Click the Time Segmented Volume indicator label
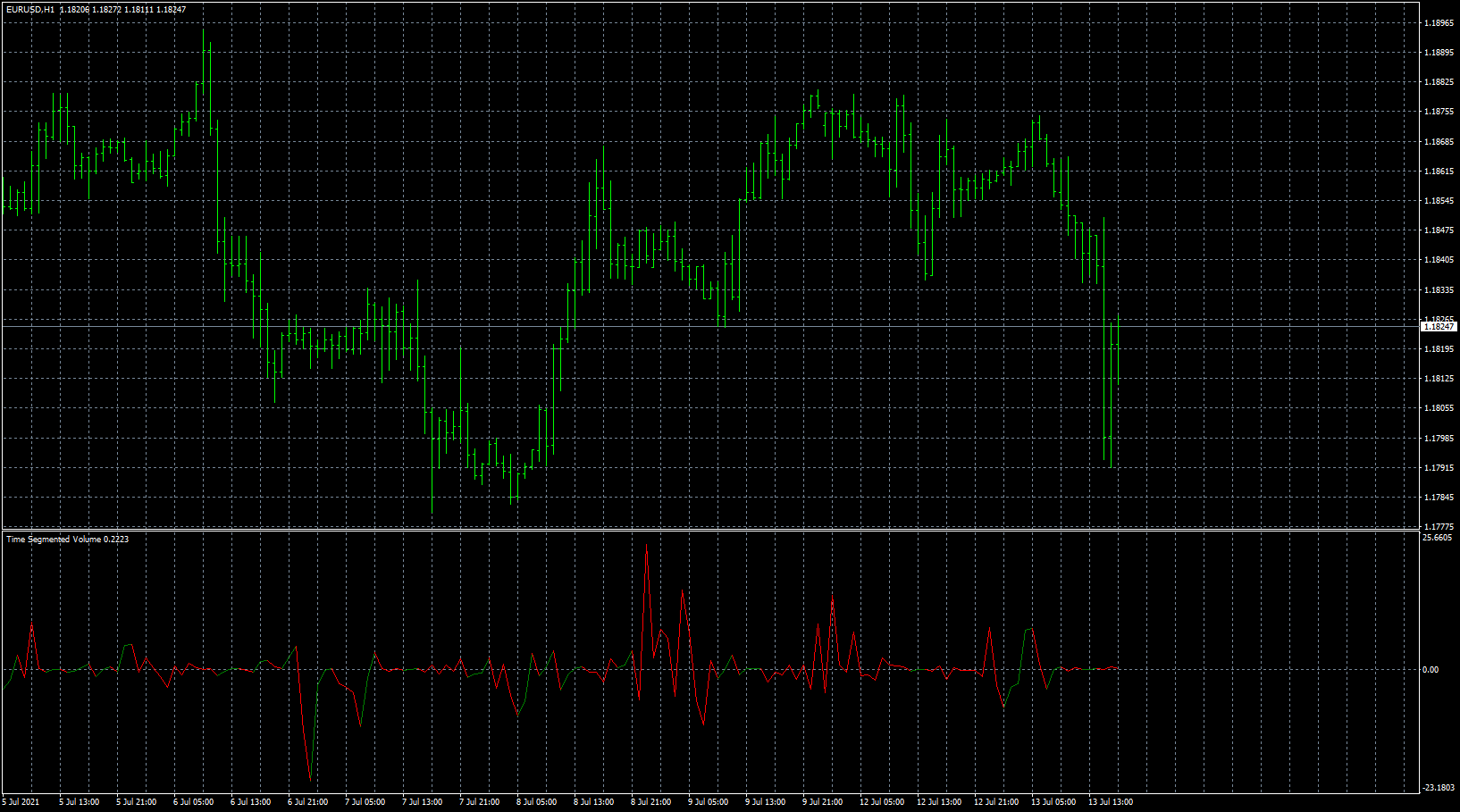 pos(67,540)
